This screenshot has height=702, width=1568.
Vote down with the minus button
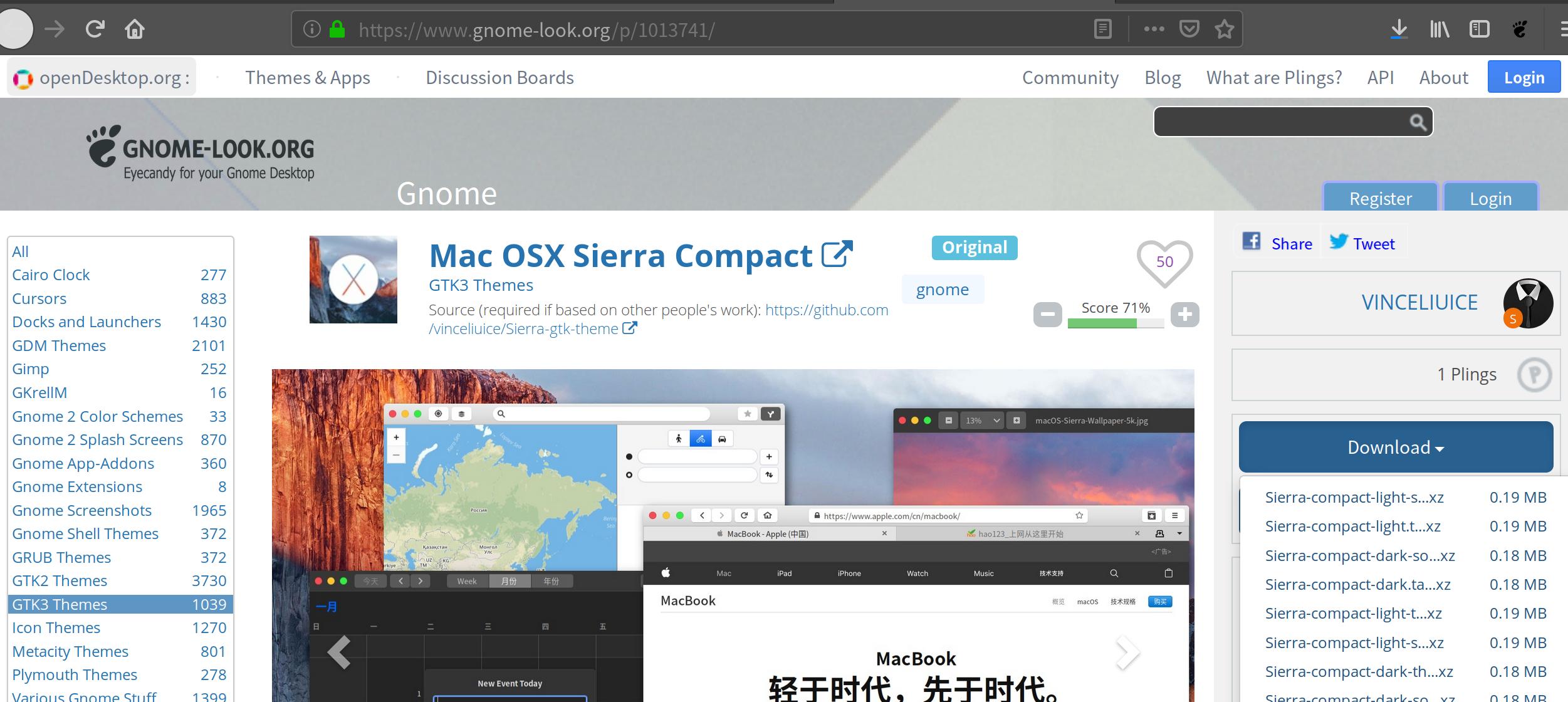click(x=1047, y=314)
